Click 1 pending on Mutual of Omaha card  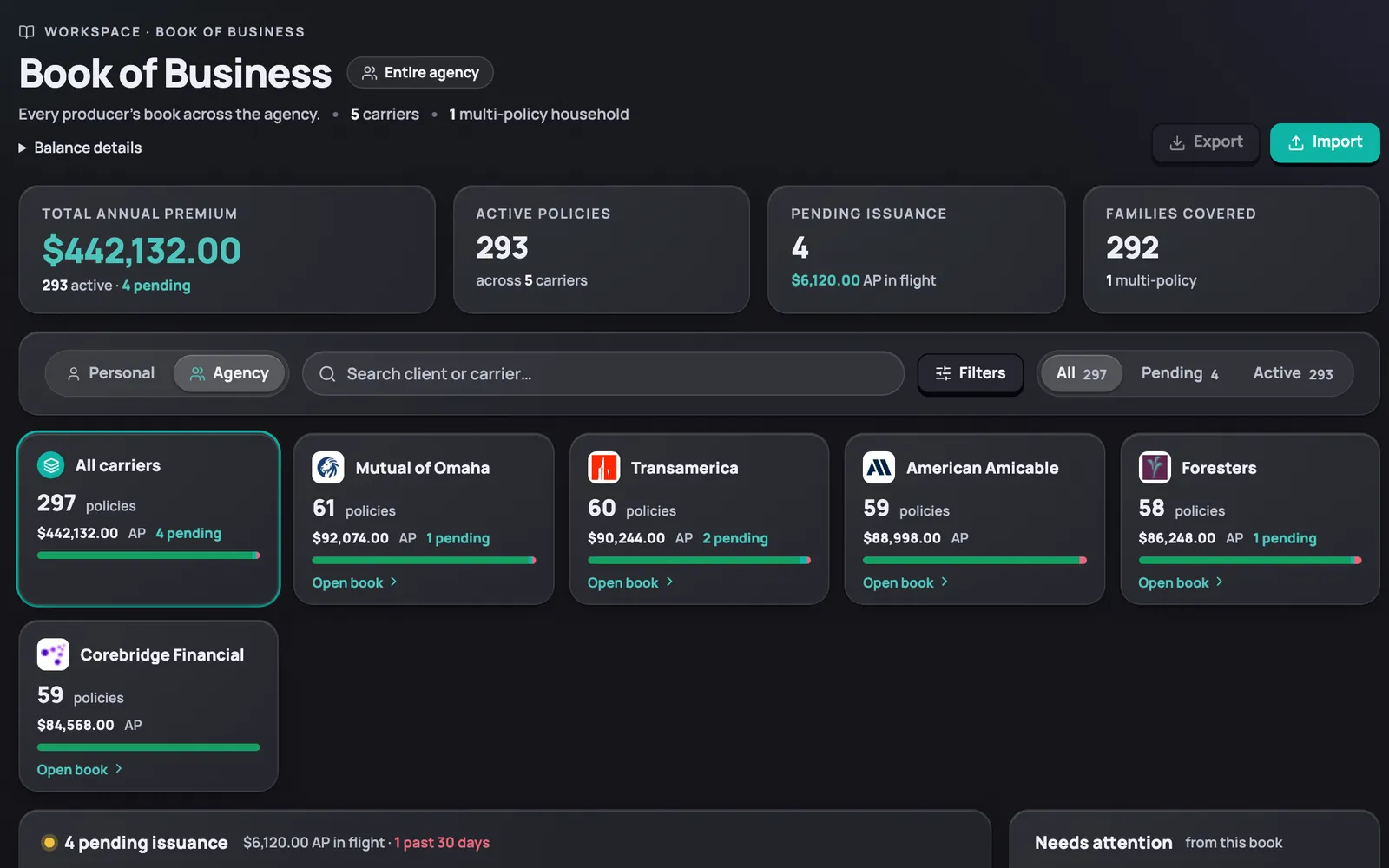pos(458,538)
